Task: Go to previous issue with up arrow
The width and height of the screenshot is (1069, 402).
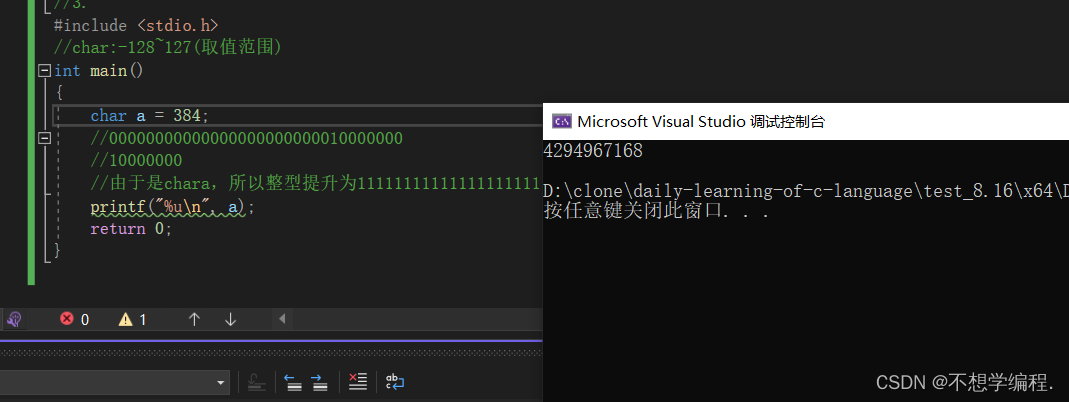Action: [x=194, y=319]
